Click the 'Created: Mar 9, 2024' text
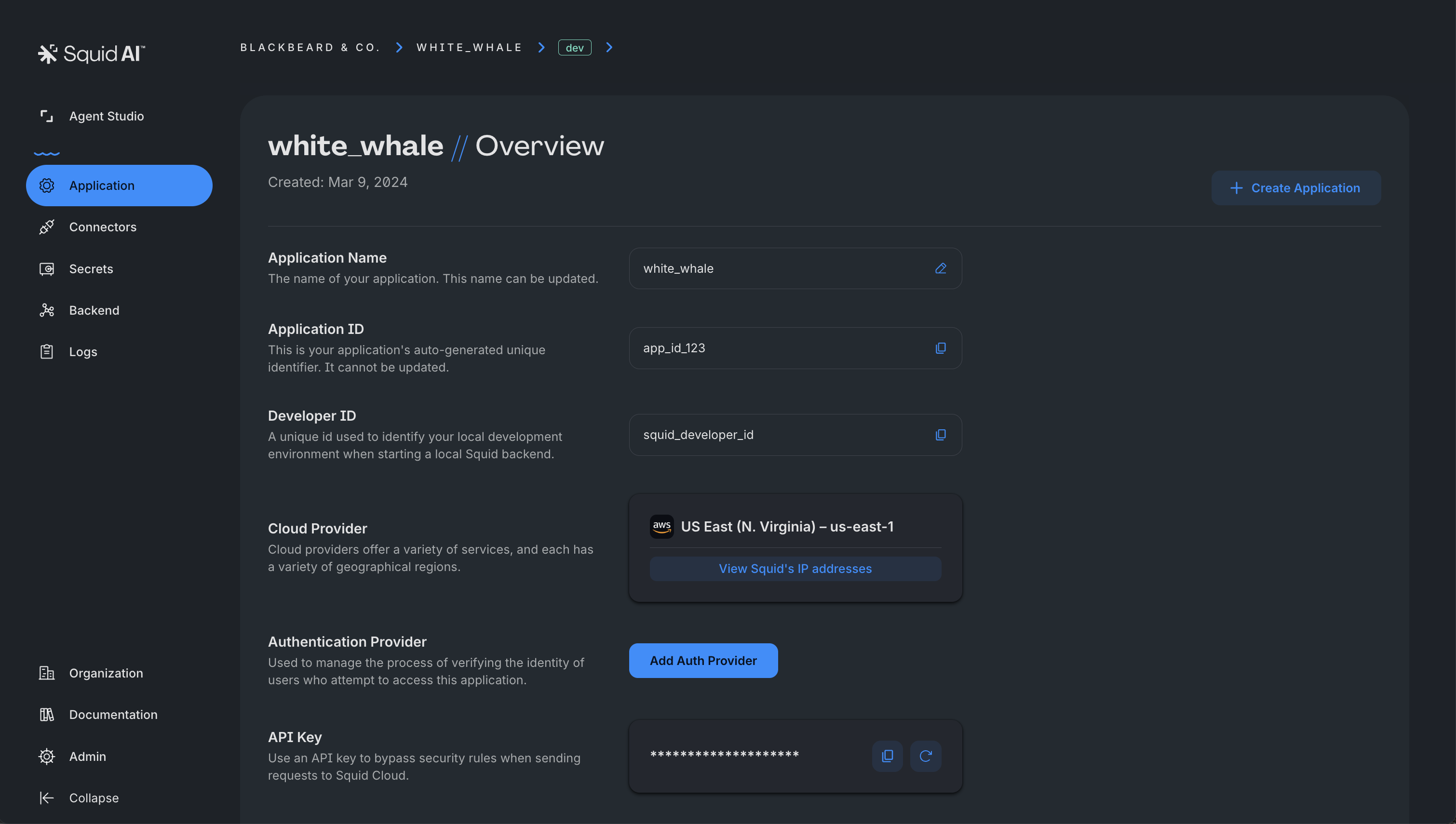The height and width of the screenshot is (824, 1456). pos(337,182)
